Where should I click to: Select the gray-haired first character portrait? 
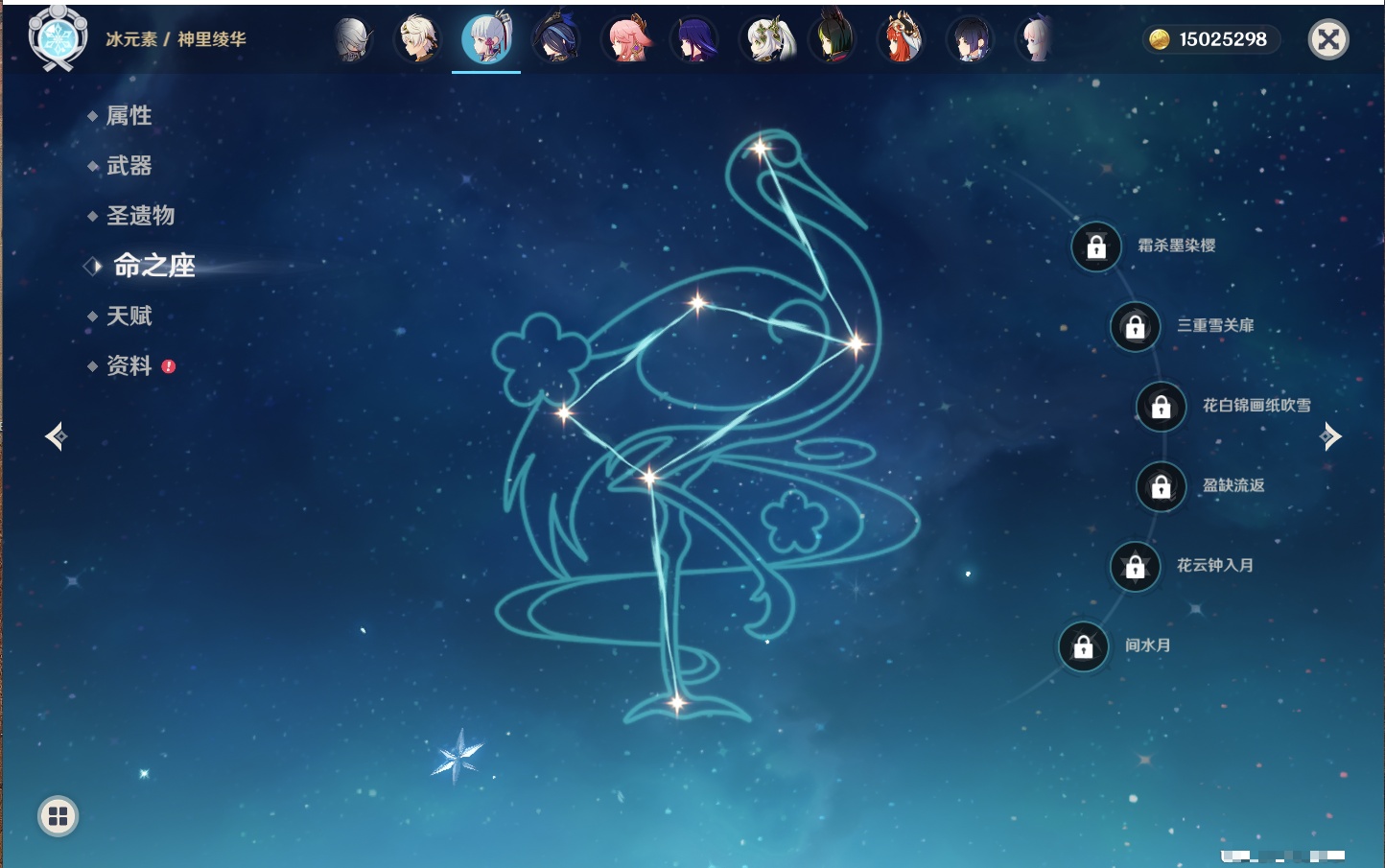tap(352, 39)
